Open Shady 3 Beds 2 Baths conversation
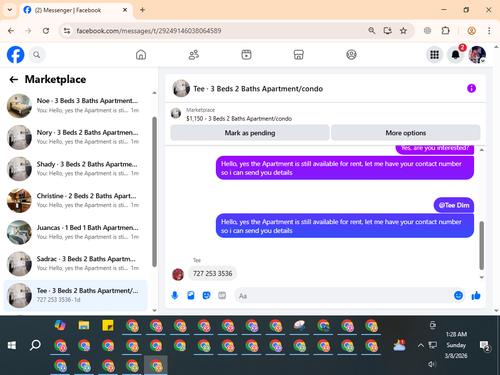 click(75, 169)
